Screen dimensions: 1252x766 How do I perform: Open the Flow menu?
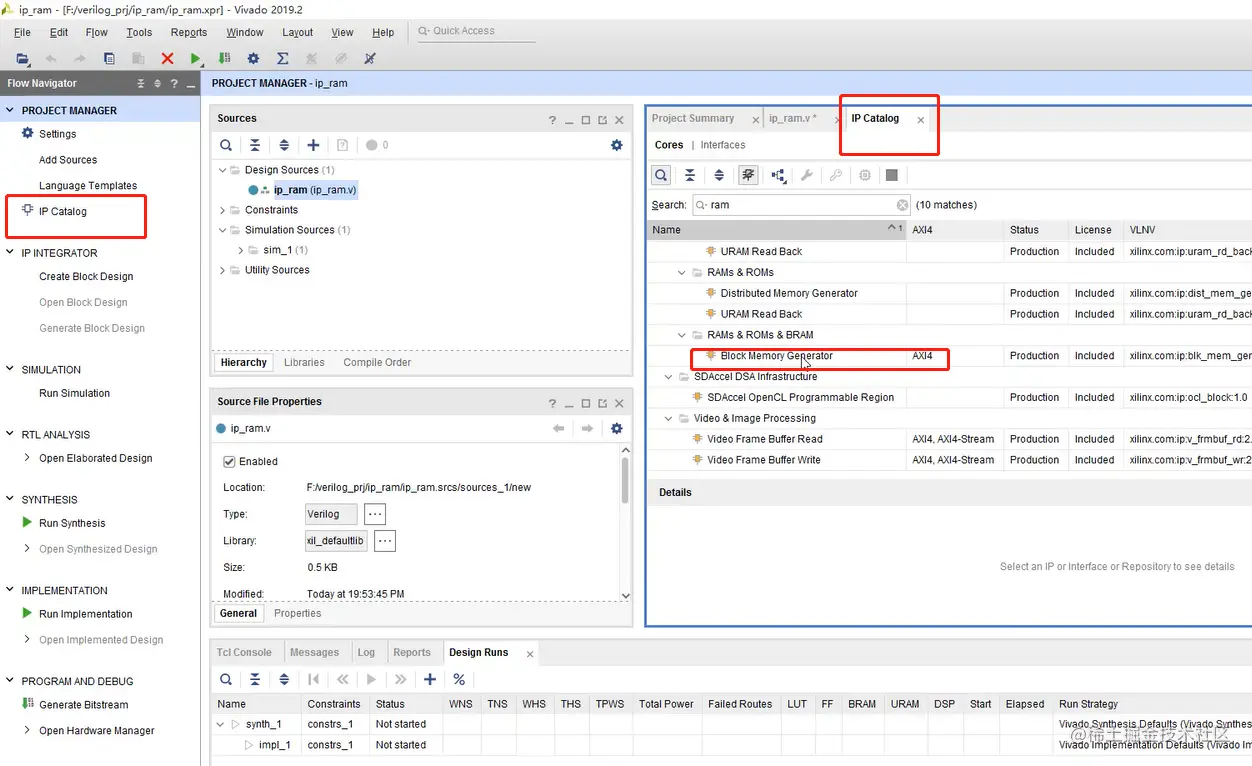[x=97, y=32]
